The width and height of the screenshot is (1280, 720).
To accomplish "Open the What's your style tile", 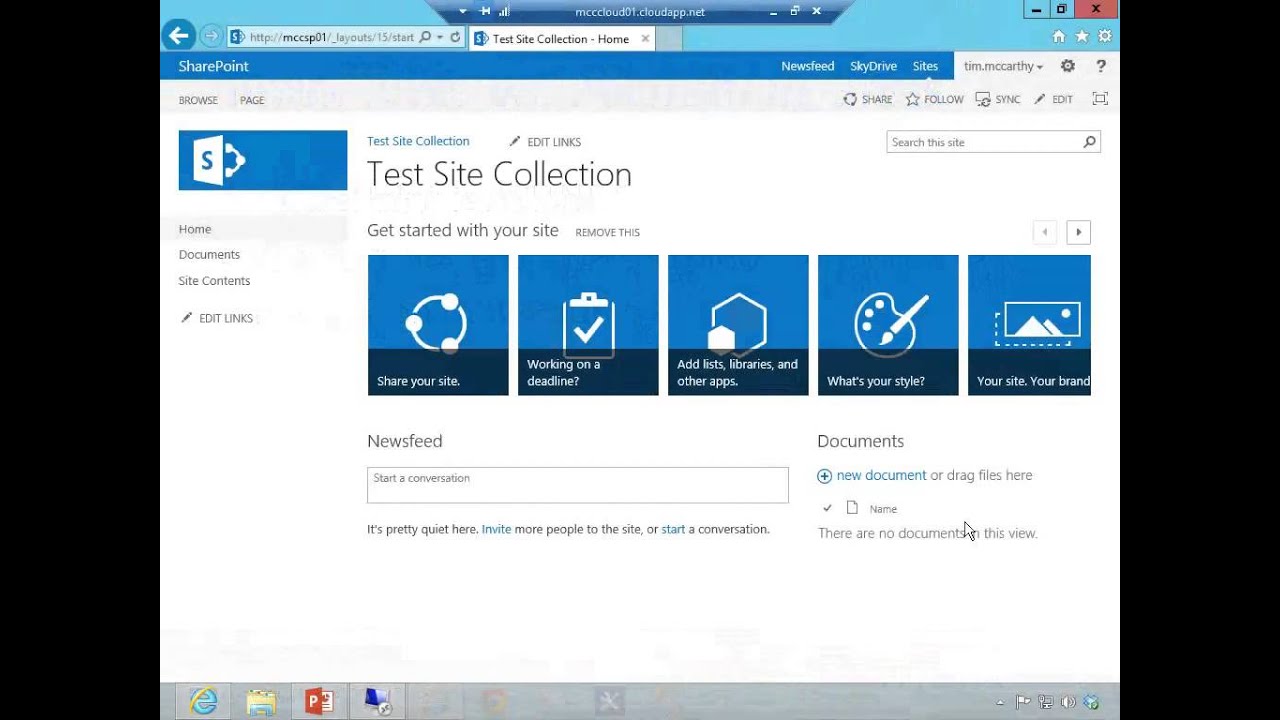I will (x=888, y=325).
